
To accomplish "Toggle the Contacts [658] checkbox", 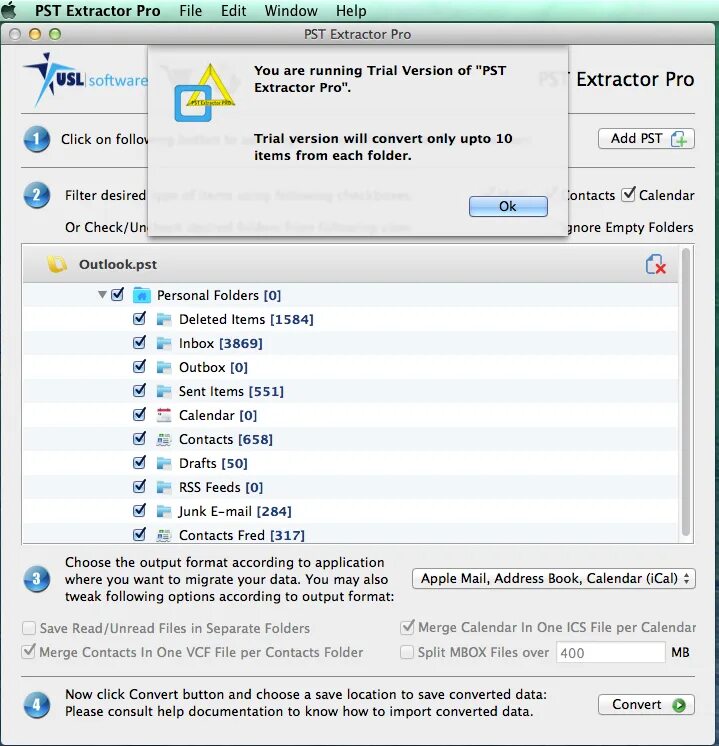I will [139, 438].
